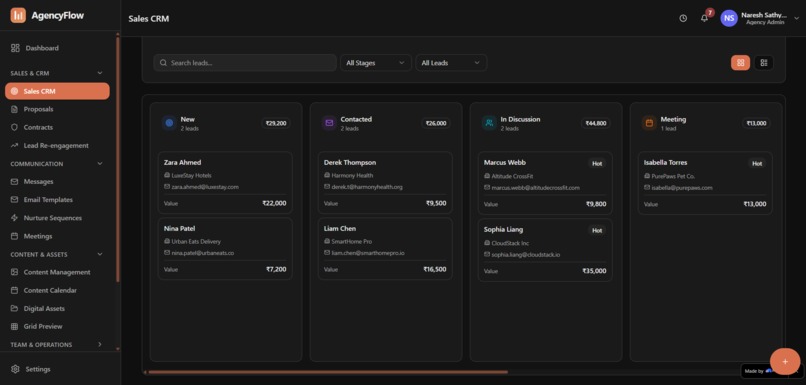Click the sidebar vertical scrollbar
The image size is (806, 385).
[x=118, y=158]
